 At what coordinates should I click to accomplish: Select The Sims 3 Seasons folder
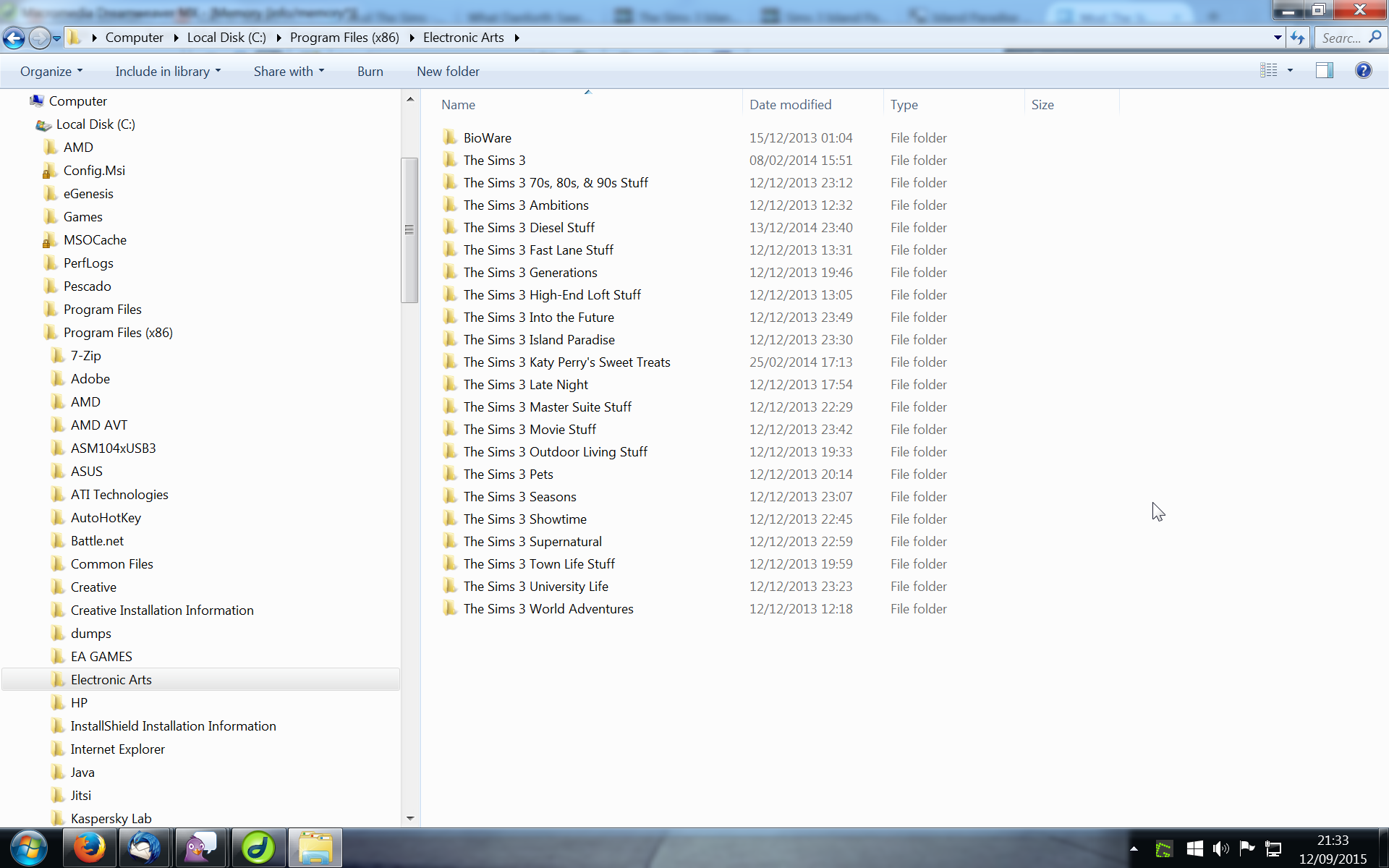coord(519,497)
